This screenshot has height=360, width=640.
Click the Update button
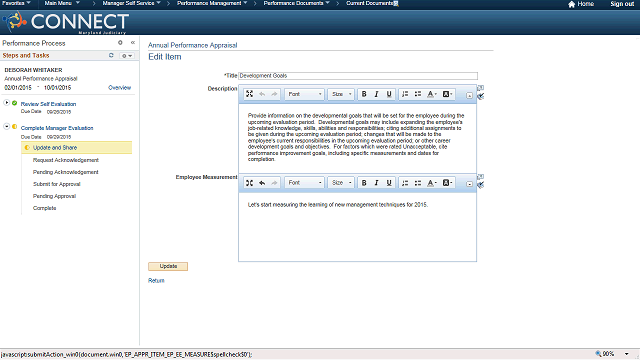click(168, 266)
